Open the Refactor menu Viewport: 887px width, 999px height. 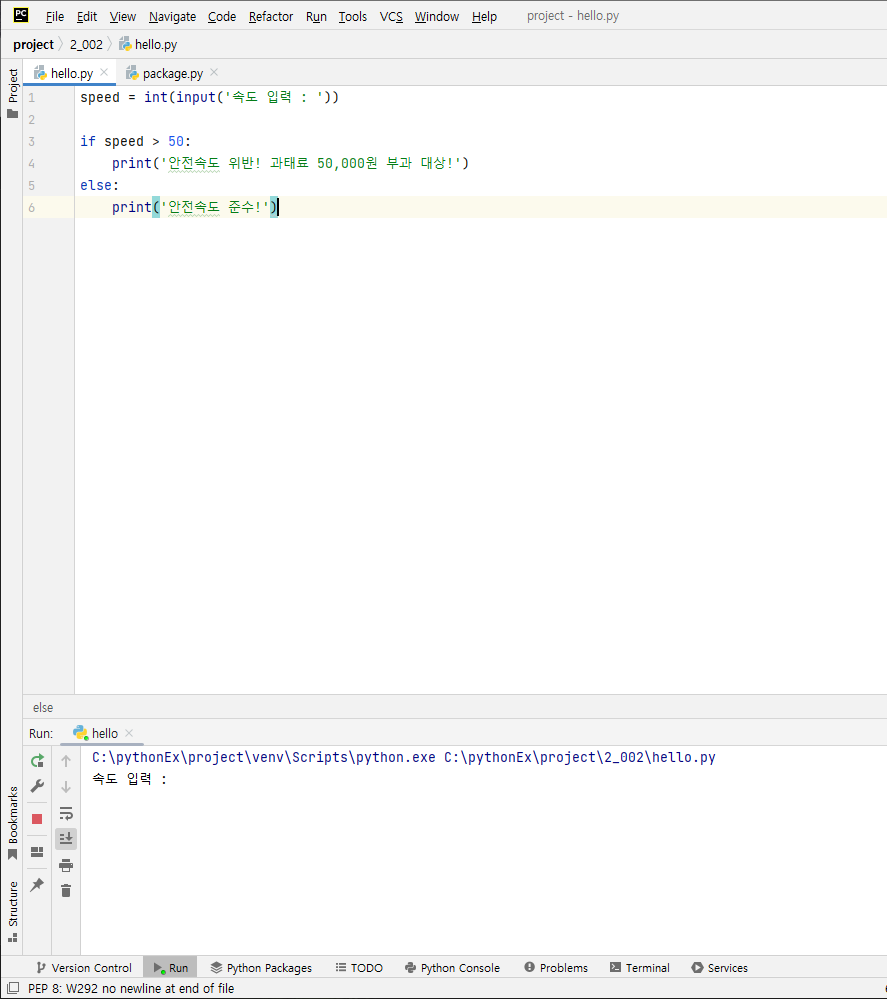coord(271,17)
